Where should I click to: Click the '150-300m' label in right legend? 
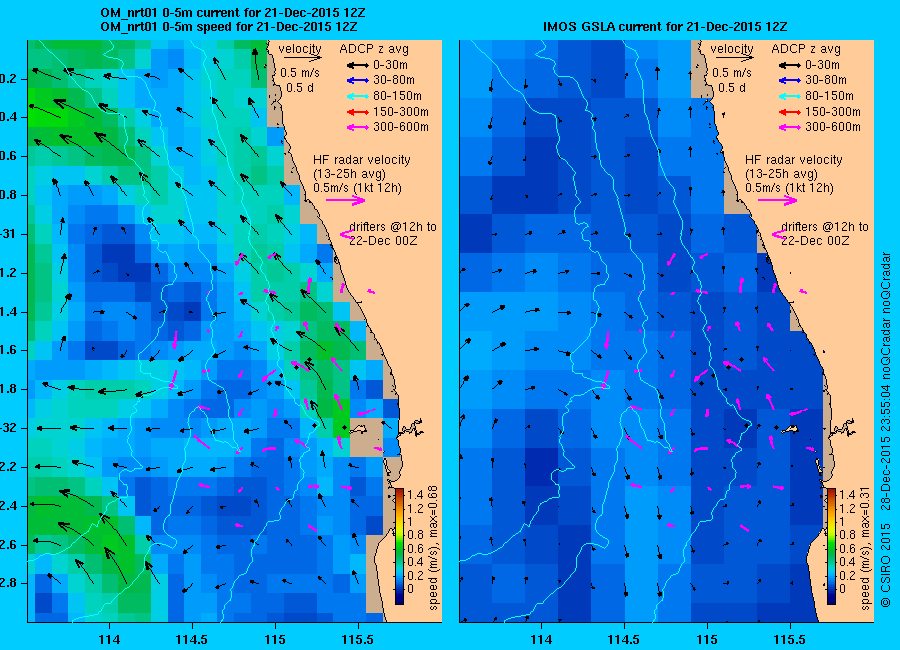point(833,112)
